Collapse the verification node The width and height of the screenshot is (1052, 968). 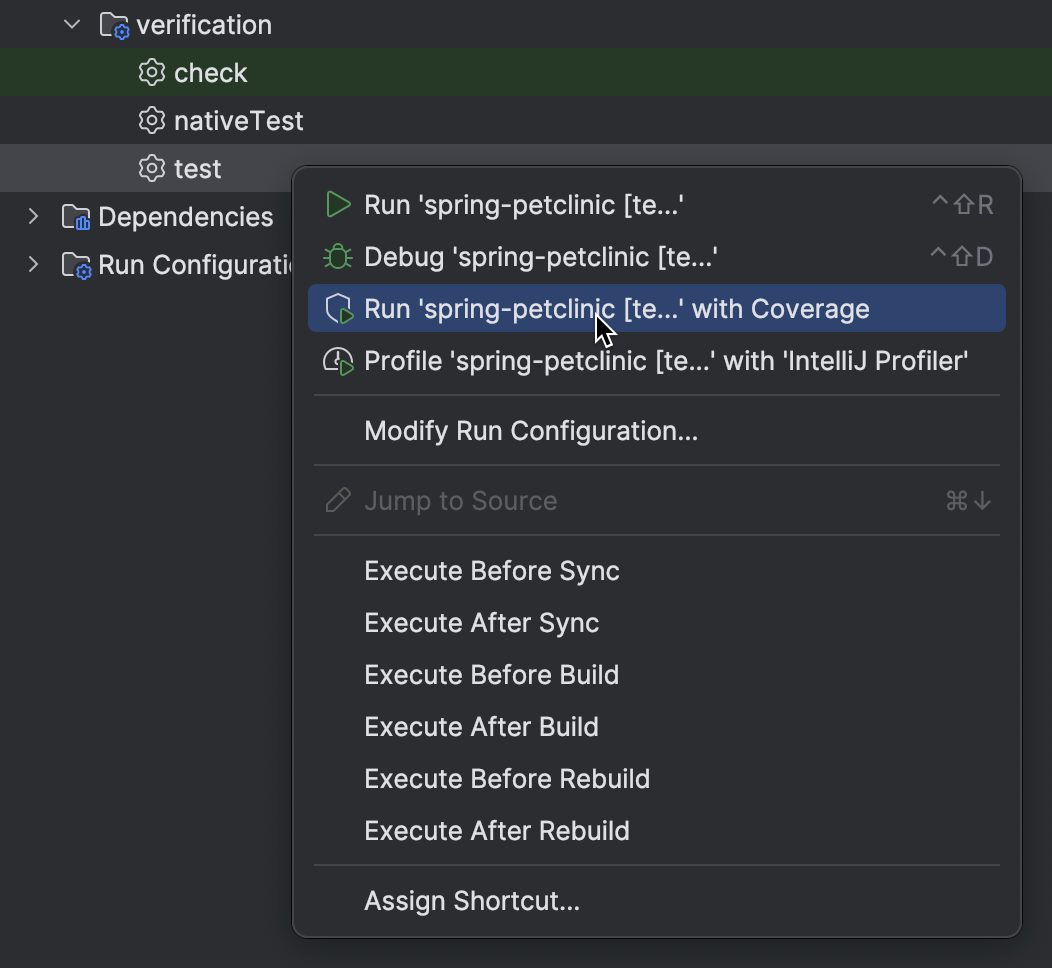70,24
